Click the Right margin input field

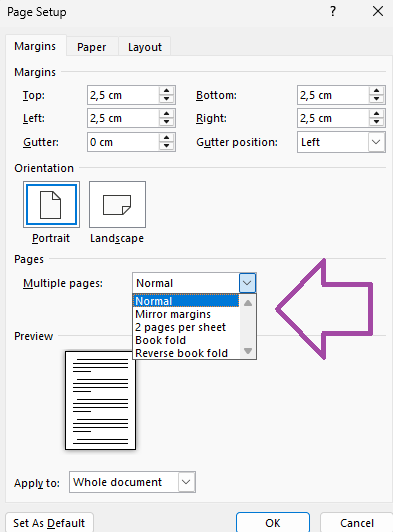coord(333,118)
